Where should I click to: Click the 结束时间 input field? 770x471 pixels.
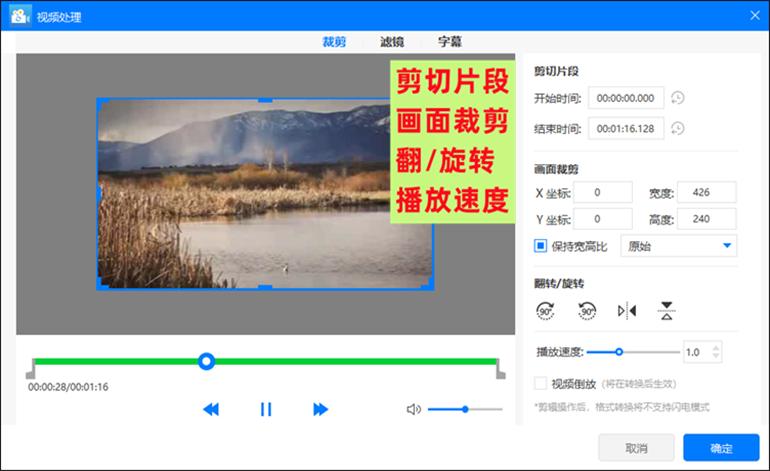tap(626, 129)
